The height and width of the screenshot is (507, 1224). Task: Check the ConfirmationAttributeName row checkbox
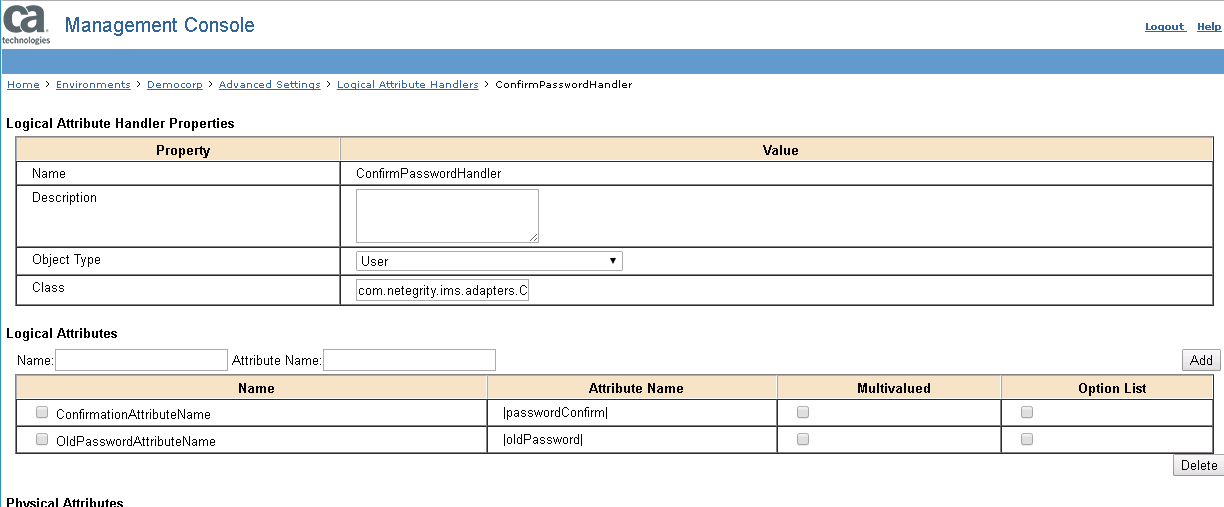[x=42, y=412]
